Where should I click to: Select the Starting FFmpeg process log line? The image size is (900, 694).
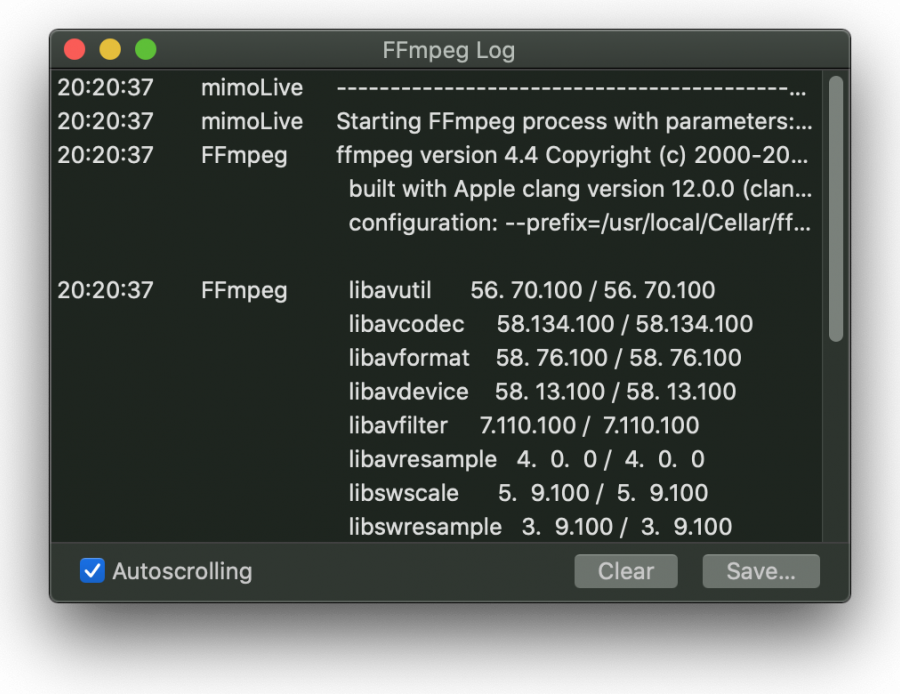[436, 121]
